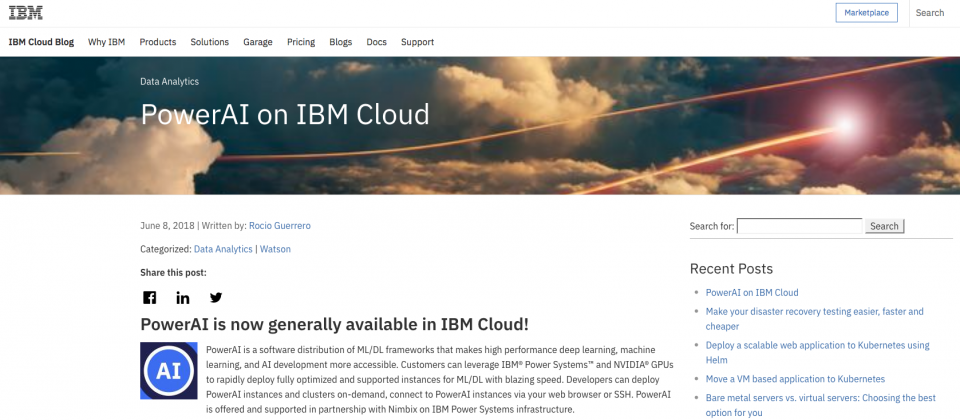Viewport: 960px width, 420px height.
Task: Click the Data Analytics banner category
Action: 170,81
